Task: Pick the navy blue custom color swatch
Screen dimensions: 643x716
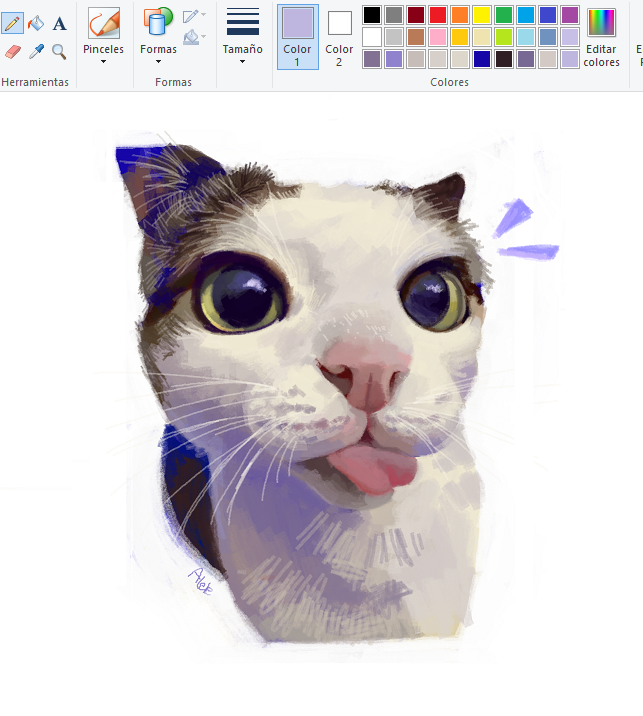Action: click(482, 59)
